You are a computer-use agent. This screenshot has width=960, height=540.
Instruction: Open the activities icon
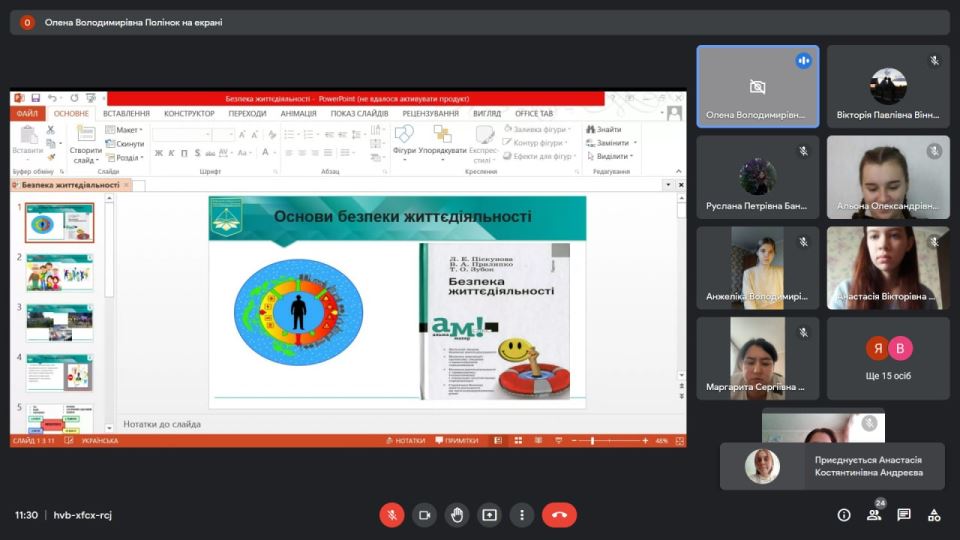tap(934, 515)
